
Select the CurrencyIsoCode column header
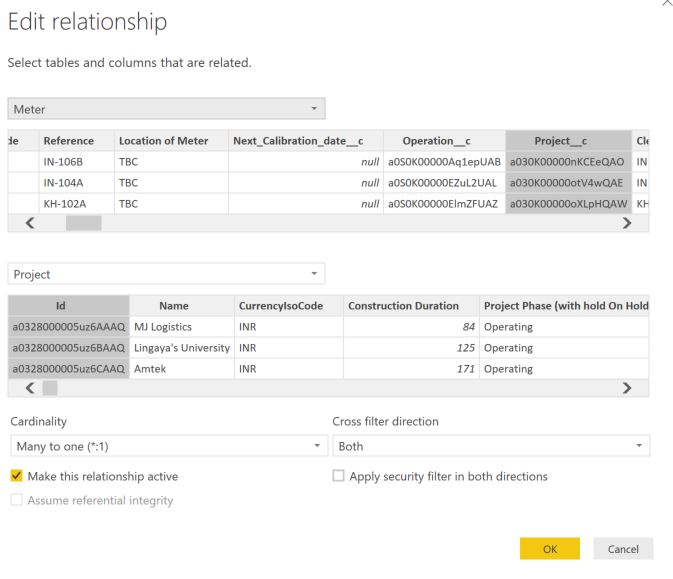[289, 306]
